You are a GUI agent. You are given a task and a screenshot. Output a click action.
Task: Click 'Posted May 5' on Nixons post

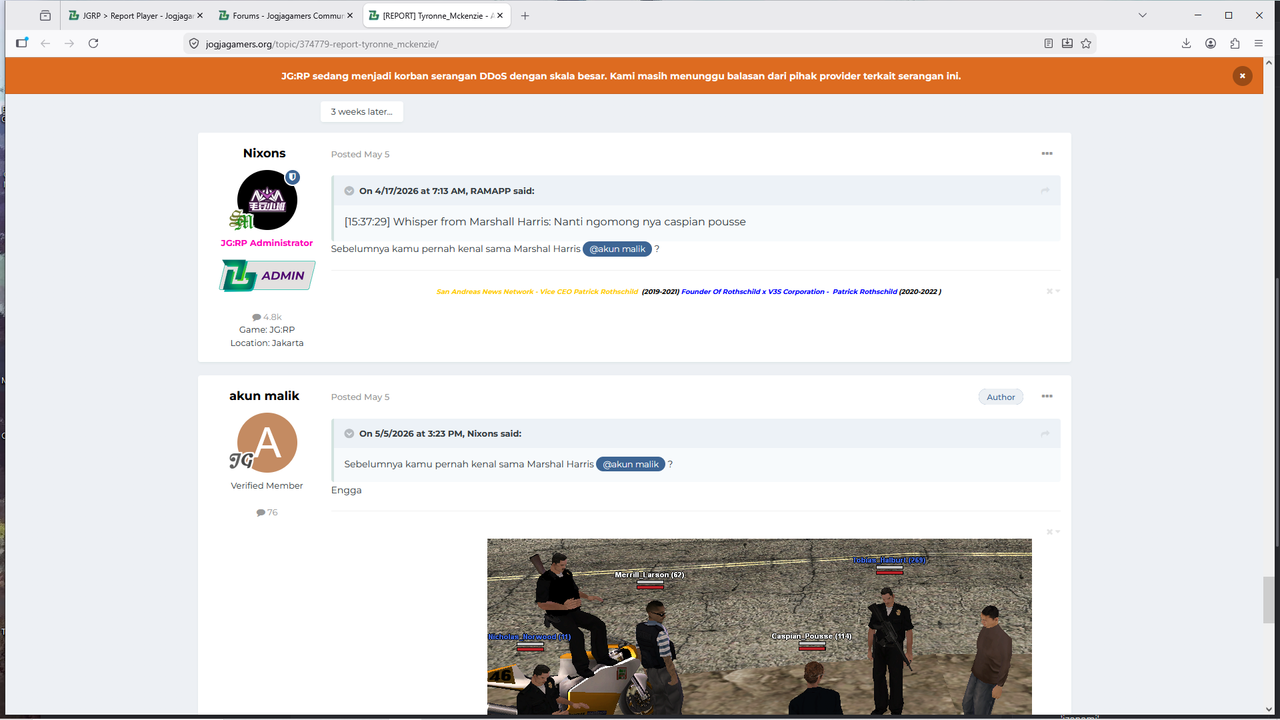[360, 155]
